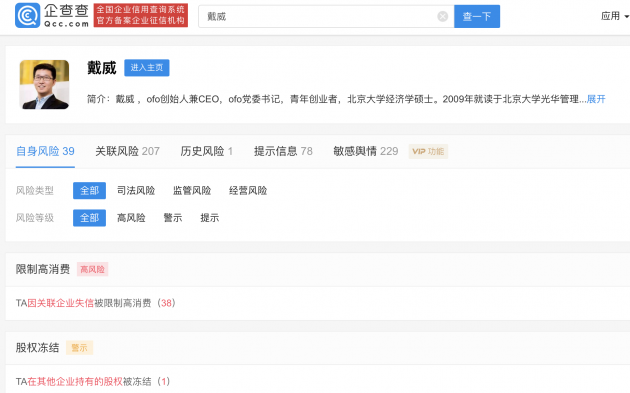
Task: Click the orange 警示 tag beside 股权冻结
Action: [x=79, y=348]
